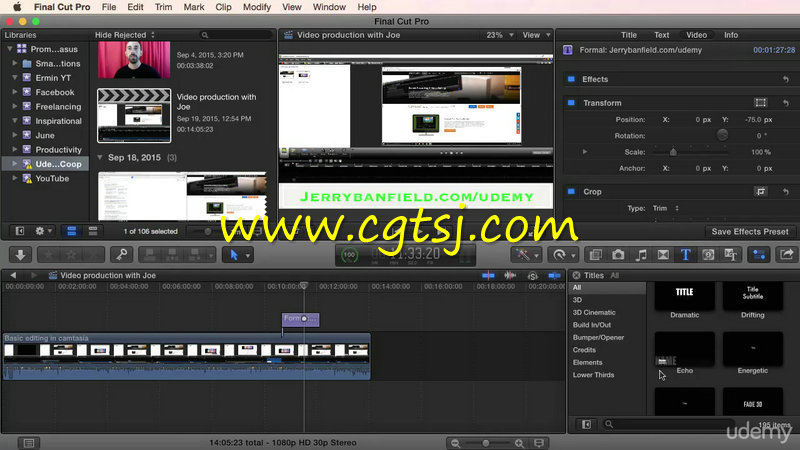
Task: Click the Share export icon
Action: tap(787, 255)
